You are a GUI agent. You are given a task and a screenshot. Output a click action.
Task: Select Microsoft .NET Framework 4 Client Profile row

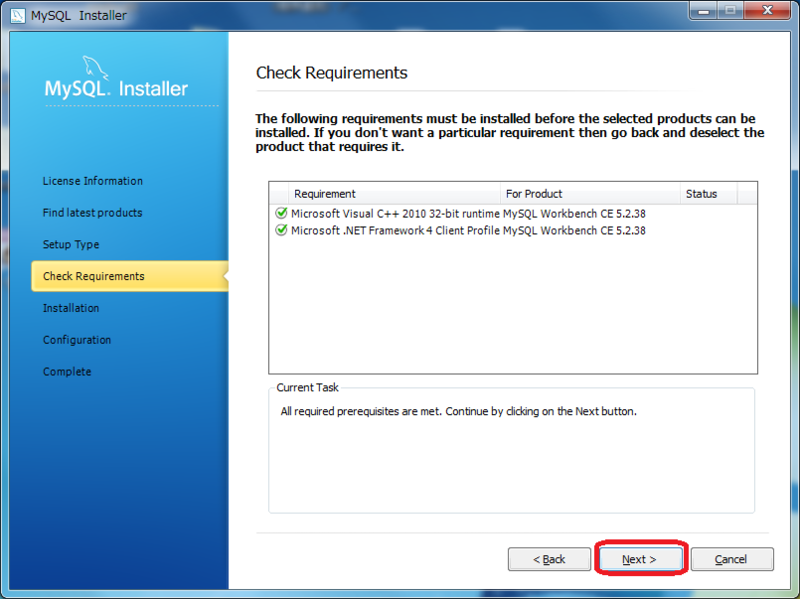pyautogui.click(x=513, y=231)
